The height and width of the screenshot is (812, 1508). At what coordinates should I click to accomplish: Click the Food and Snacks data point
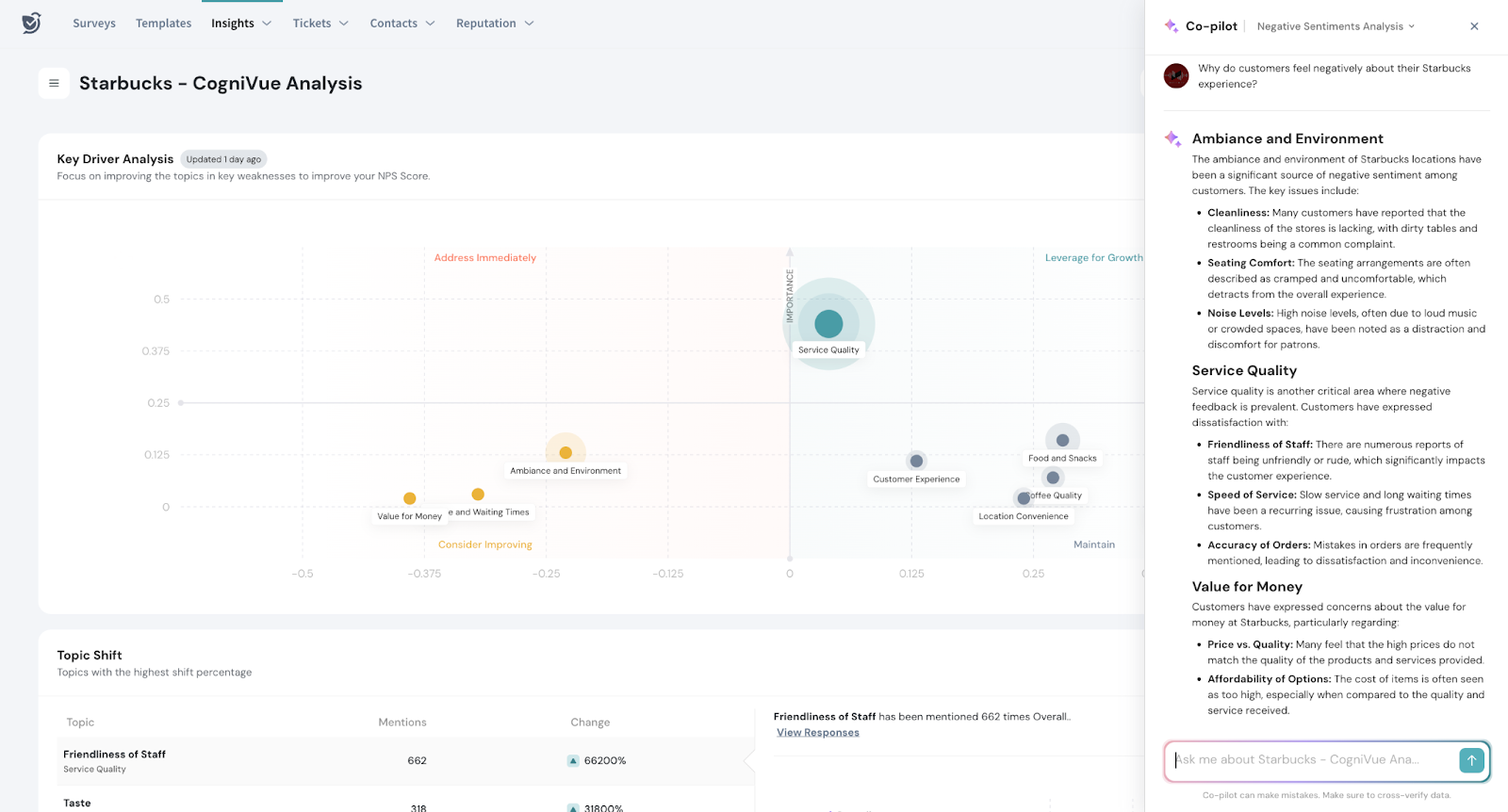point(1062,440)
